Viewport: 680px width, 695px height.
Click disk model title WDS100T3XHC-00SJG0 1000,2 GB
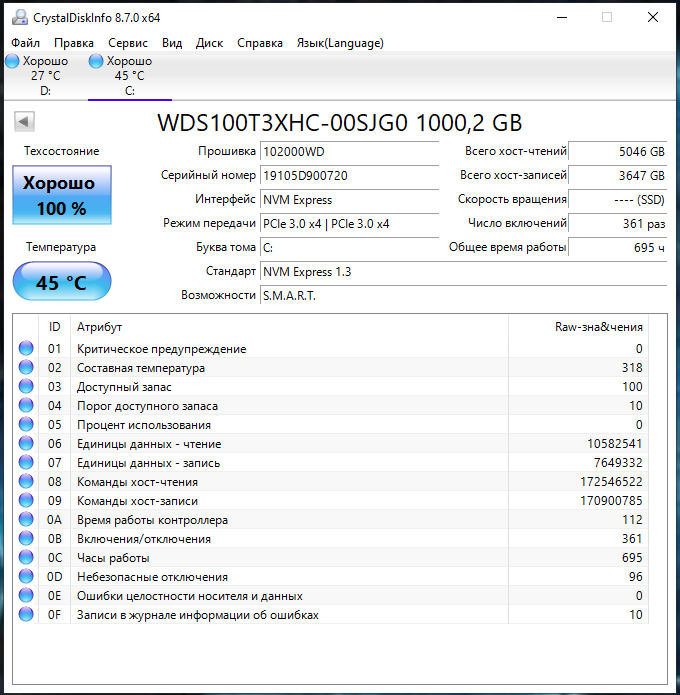click(340, 122)
